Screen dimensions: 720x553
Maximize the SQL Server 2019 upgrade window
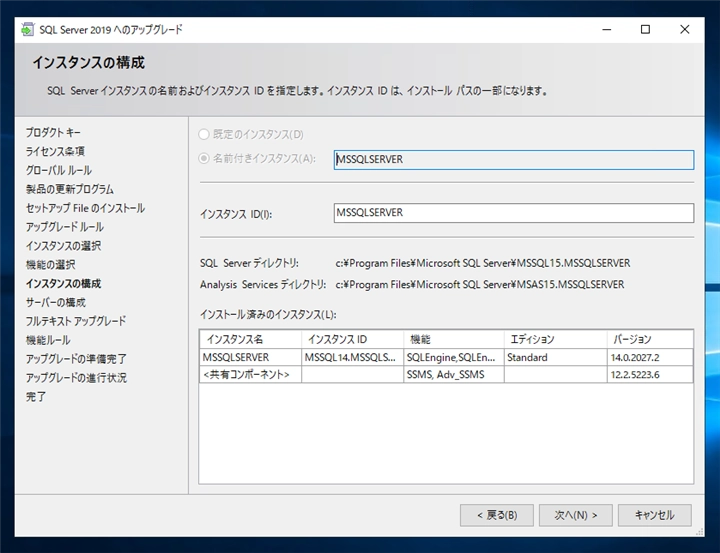coord(645,29)
